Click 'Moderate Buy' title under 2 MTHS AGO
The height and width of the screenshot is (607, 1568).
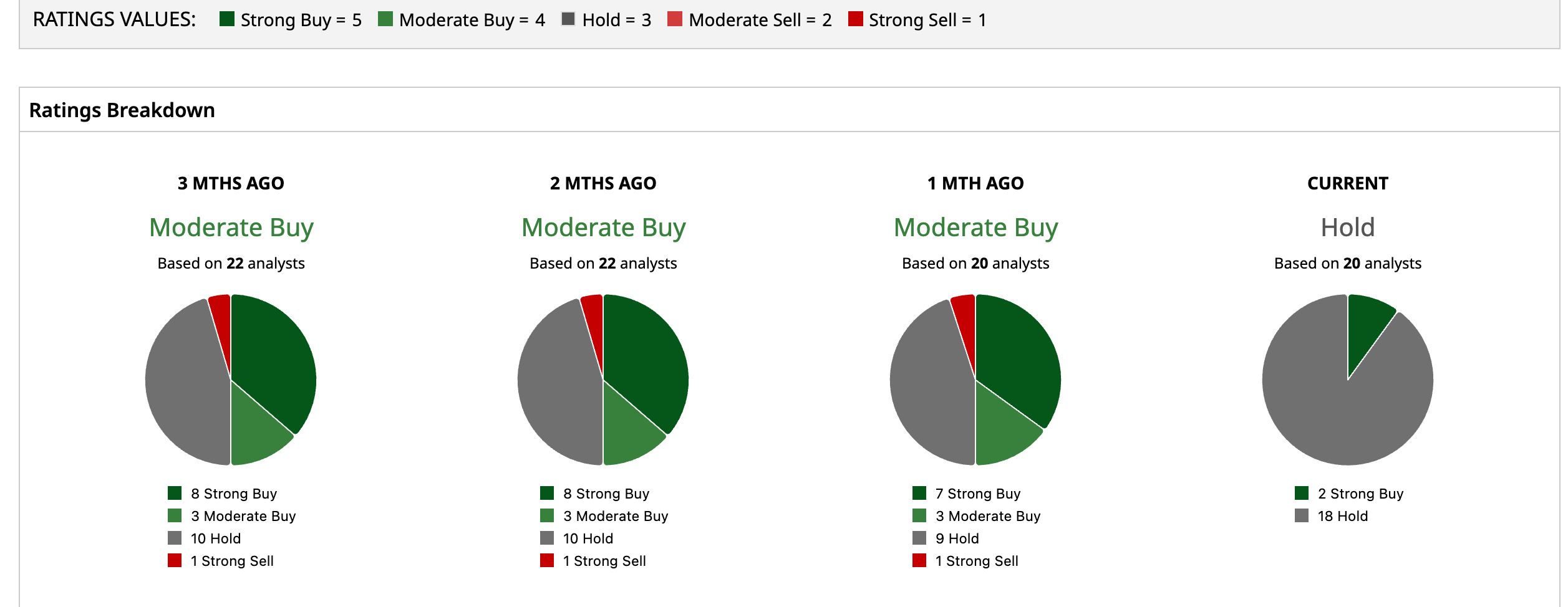(x=603, y=228)
